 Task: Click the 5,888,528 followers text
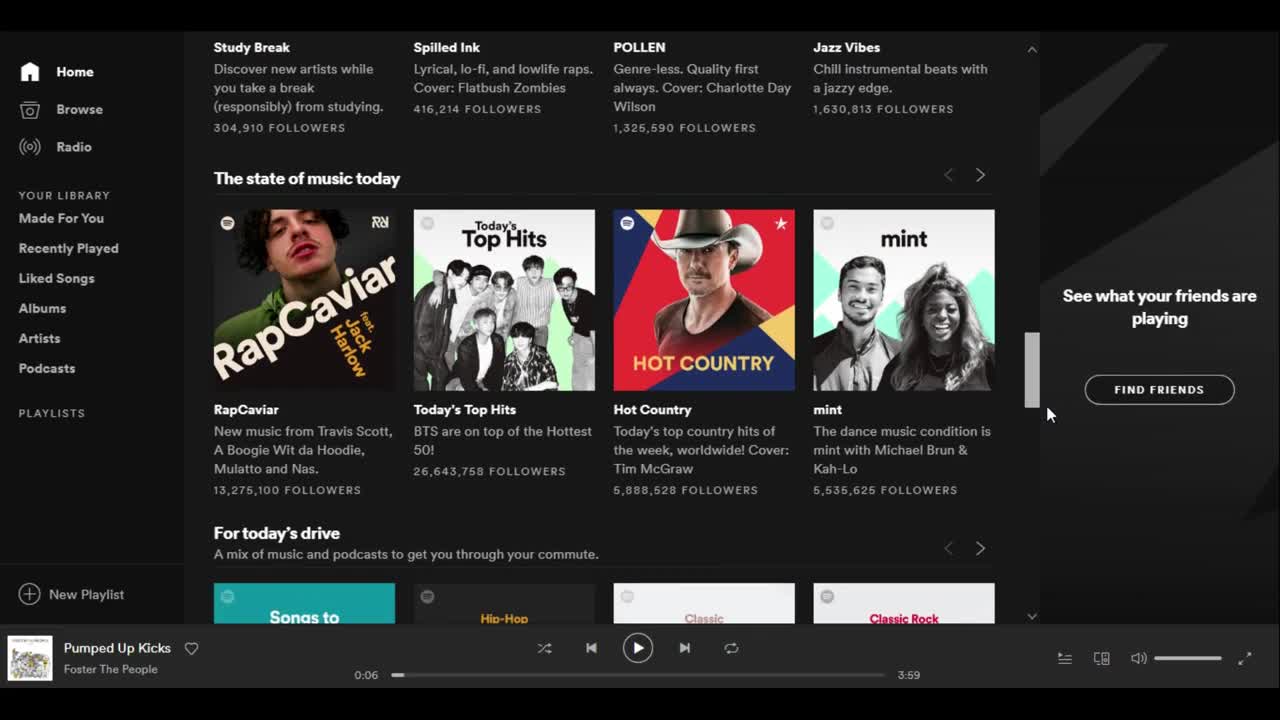click(x=685, y=490)
